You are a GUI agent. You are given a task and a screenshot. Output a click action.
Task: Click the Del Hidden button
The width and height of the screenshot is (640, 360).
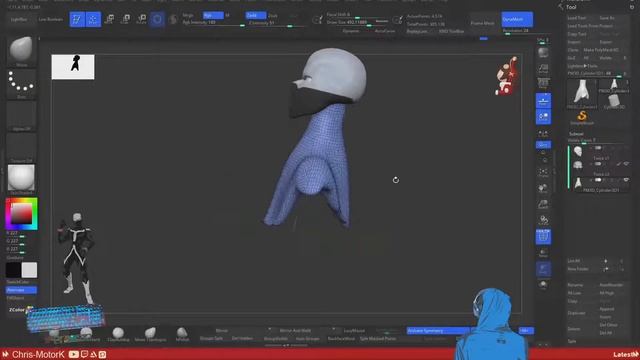[x=242, y=338]
